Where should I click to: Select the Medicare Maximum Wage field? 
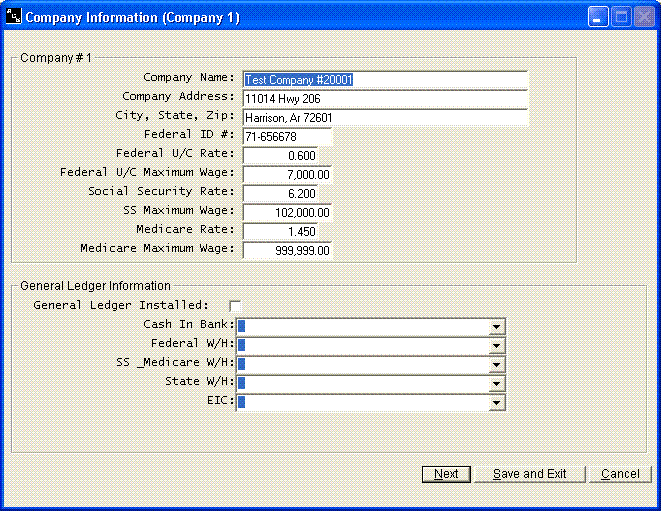pos(287,250)
